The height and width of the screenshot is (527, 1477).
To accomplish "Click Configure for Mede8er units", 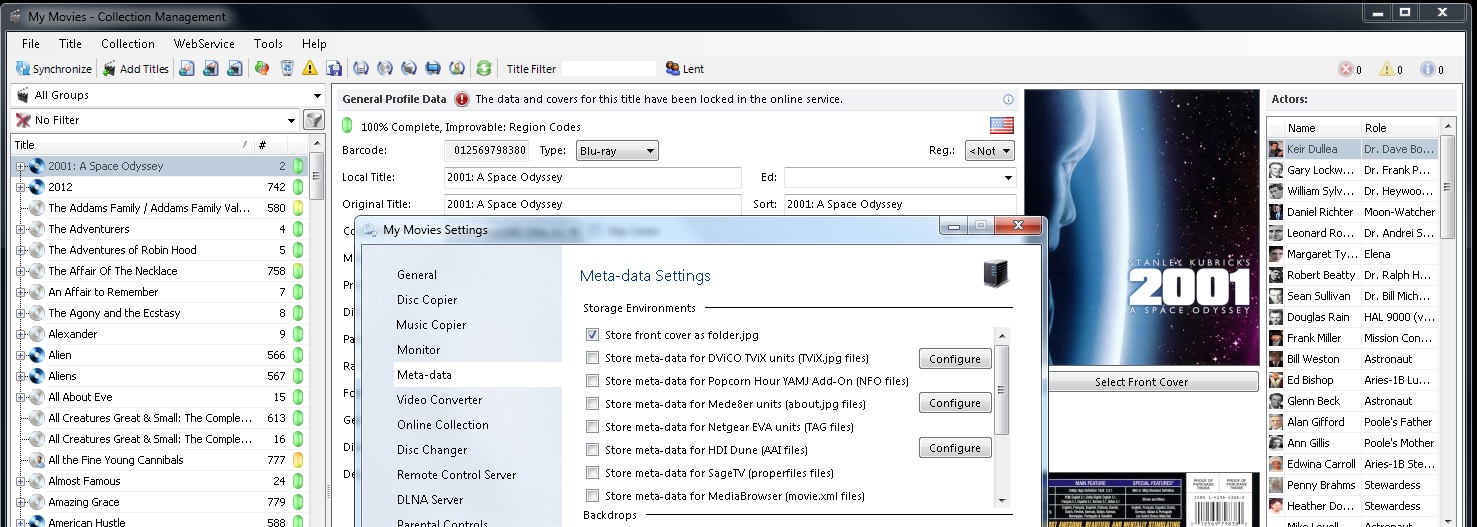I will (x=955, y=403).
